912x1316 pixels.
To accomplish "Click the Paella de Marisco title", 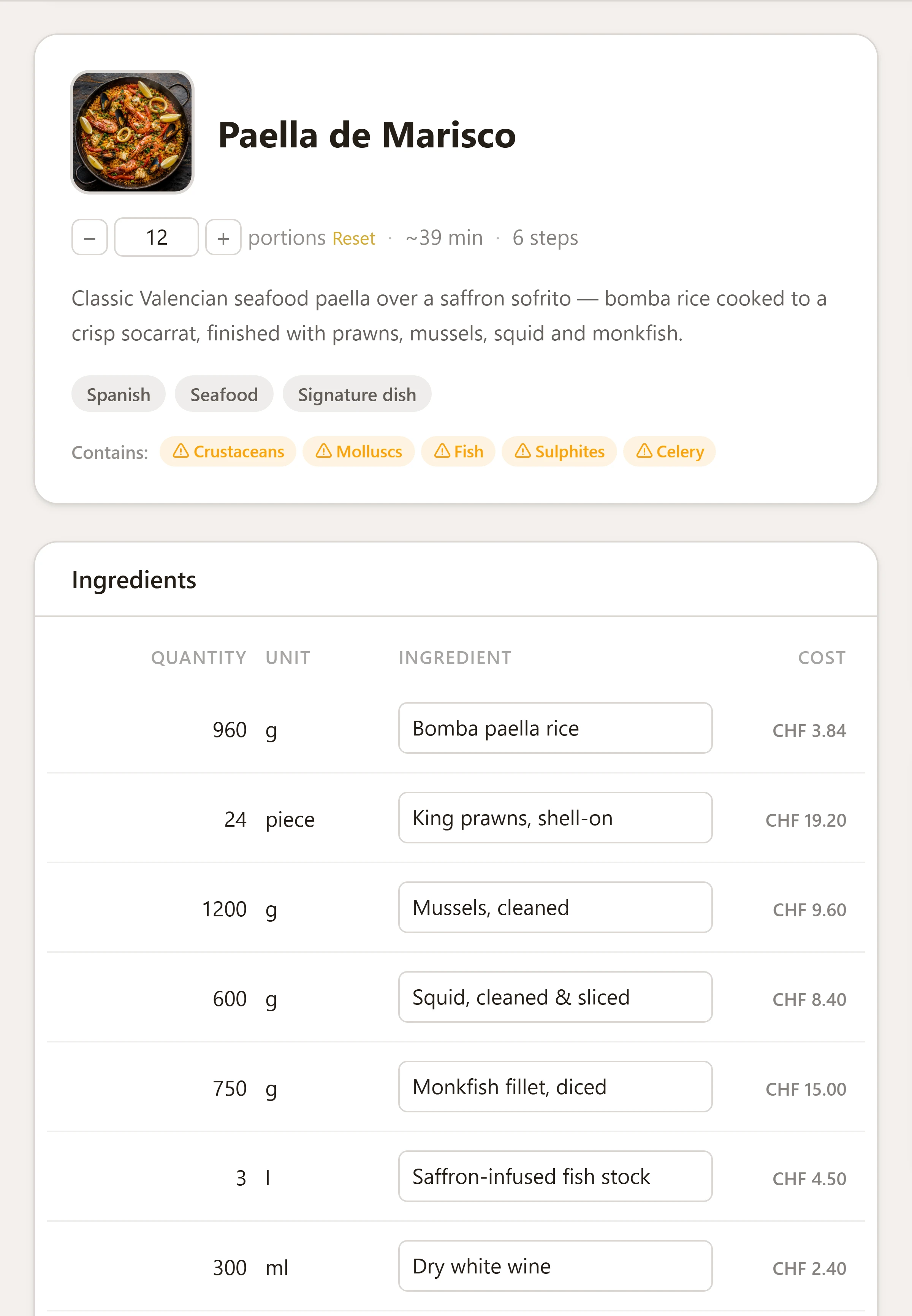I will [x=367, y=135].
